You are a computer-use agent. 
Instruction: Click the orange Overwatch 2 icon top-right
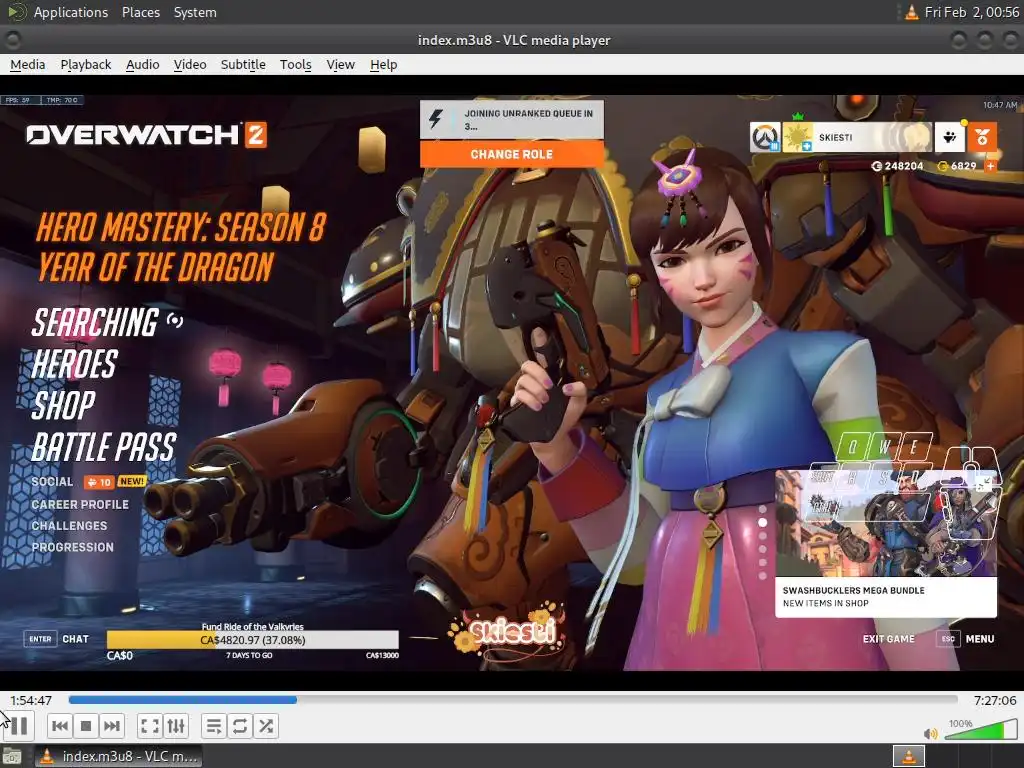(x=982, y=137)
